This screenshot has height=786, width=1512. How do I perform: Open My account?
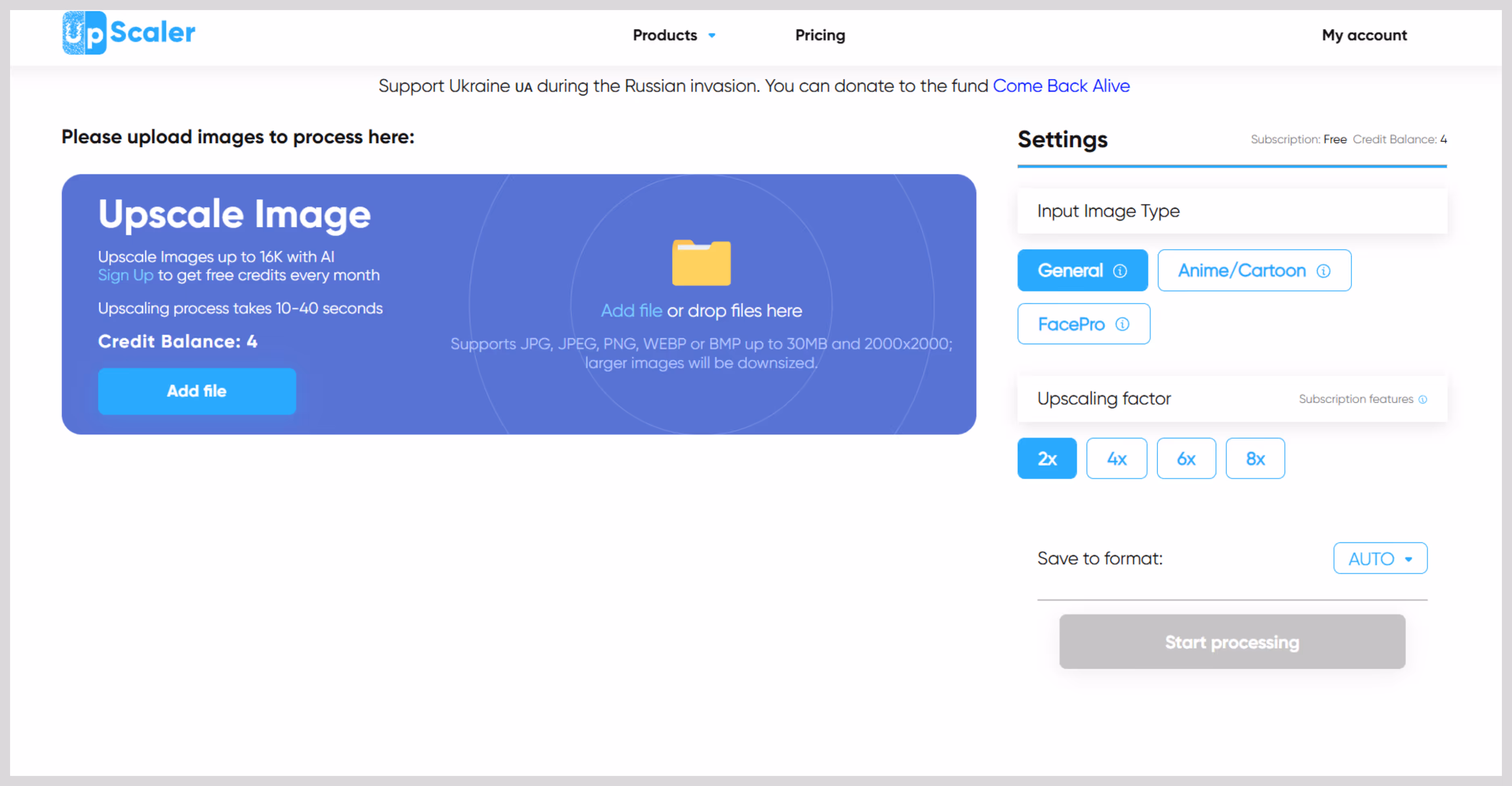(x=1364, y=35)
